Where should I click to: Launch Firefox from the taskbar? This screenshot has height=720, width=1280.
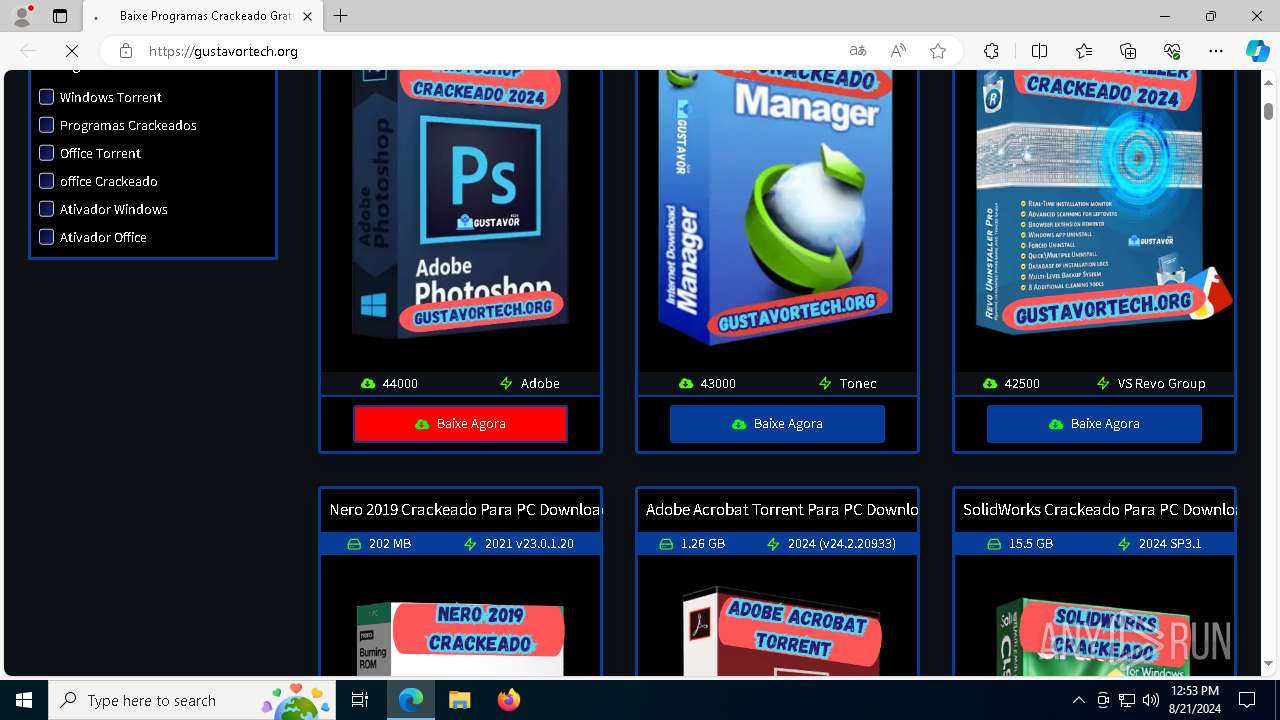point(509,700)
